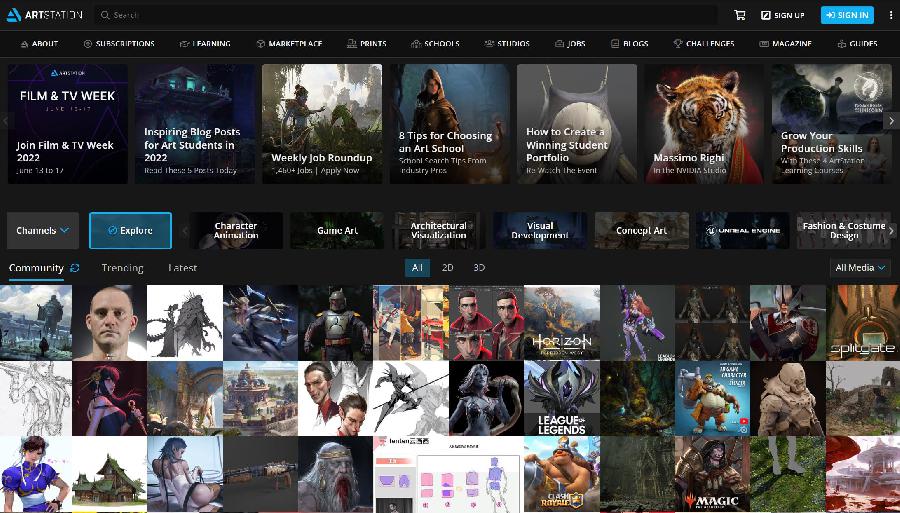
Task: Open the Game Art channel
Action: (338, 230)
